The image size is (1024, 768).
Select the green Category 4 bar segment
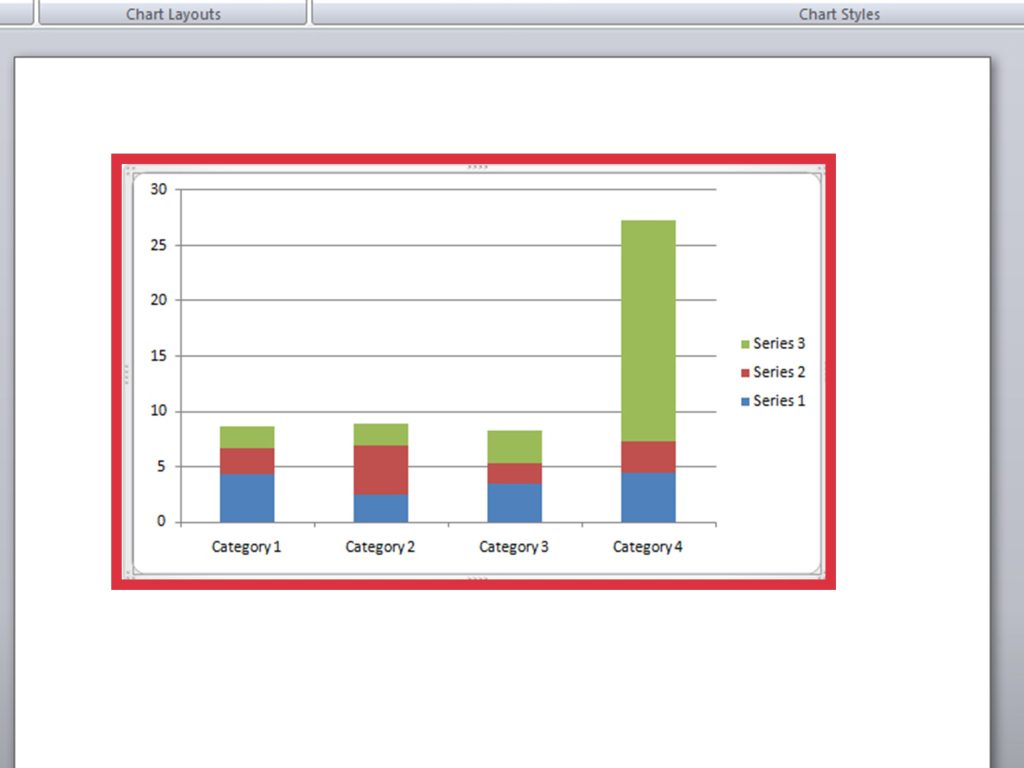click(648, 331)
